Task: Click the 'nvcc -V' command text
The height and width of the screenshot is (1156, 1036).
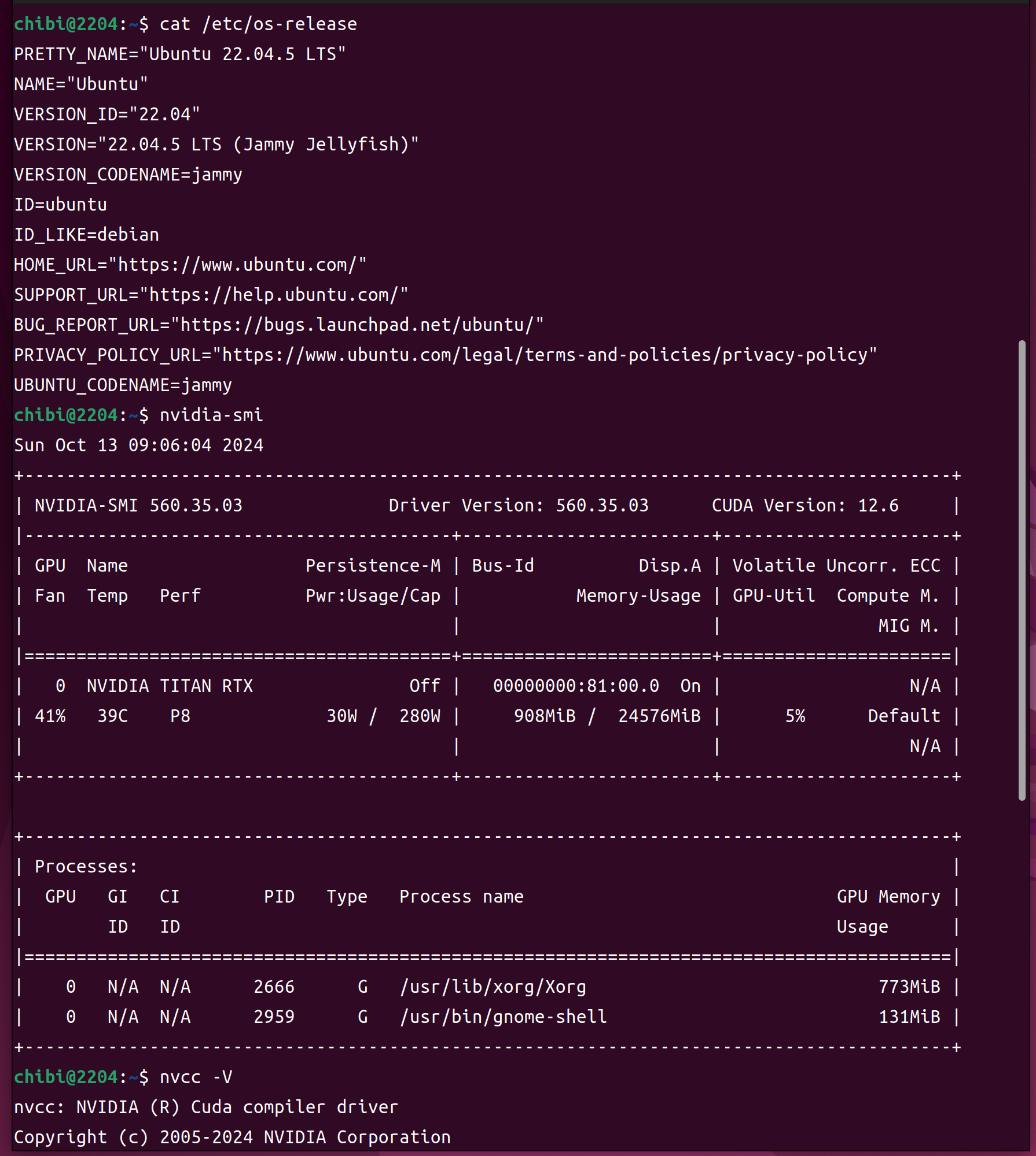Action: [x=196, y=1077]
